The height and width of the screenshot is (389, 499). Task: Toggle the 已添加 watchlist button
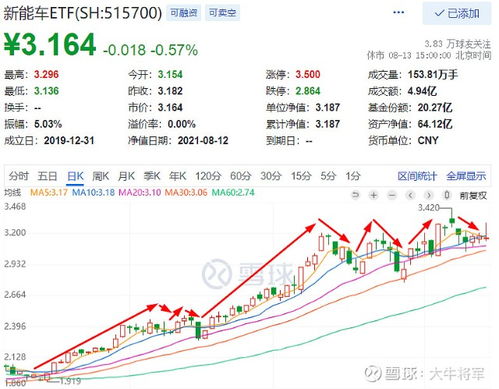coord(457,13)
